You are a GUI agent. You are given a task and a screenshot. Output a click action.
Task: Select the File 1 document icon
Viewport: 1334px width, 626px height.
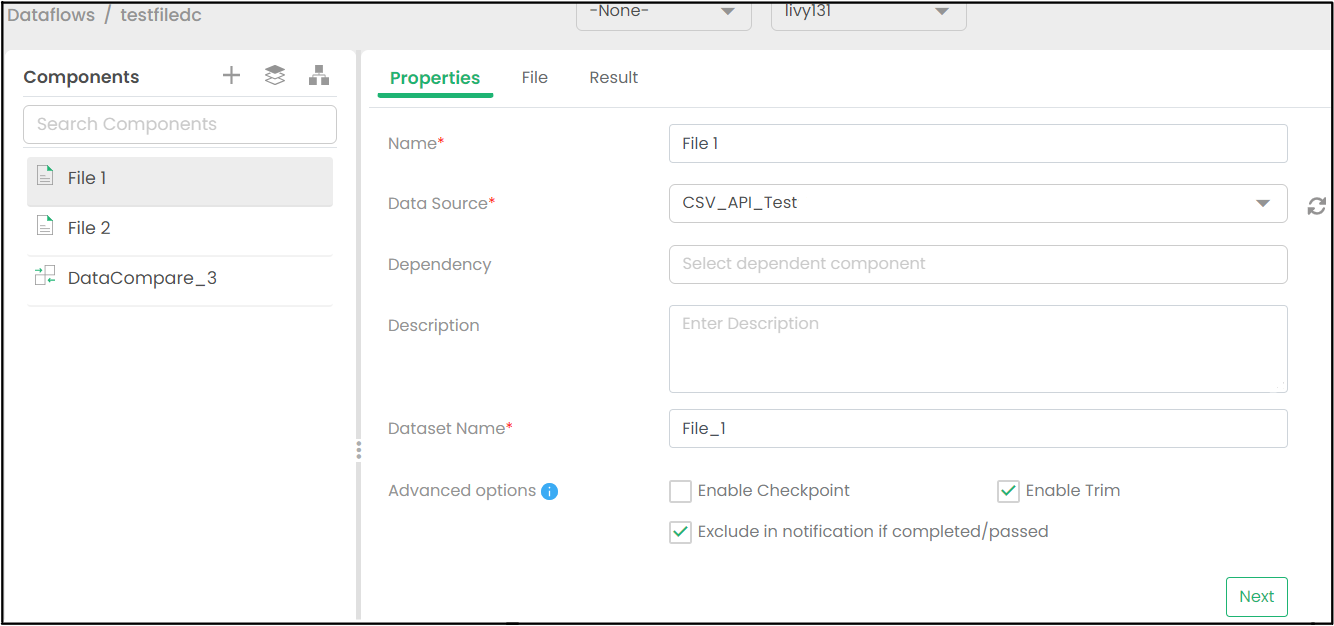point(45,177)
